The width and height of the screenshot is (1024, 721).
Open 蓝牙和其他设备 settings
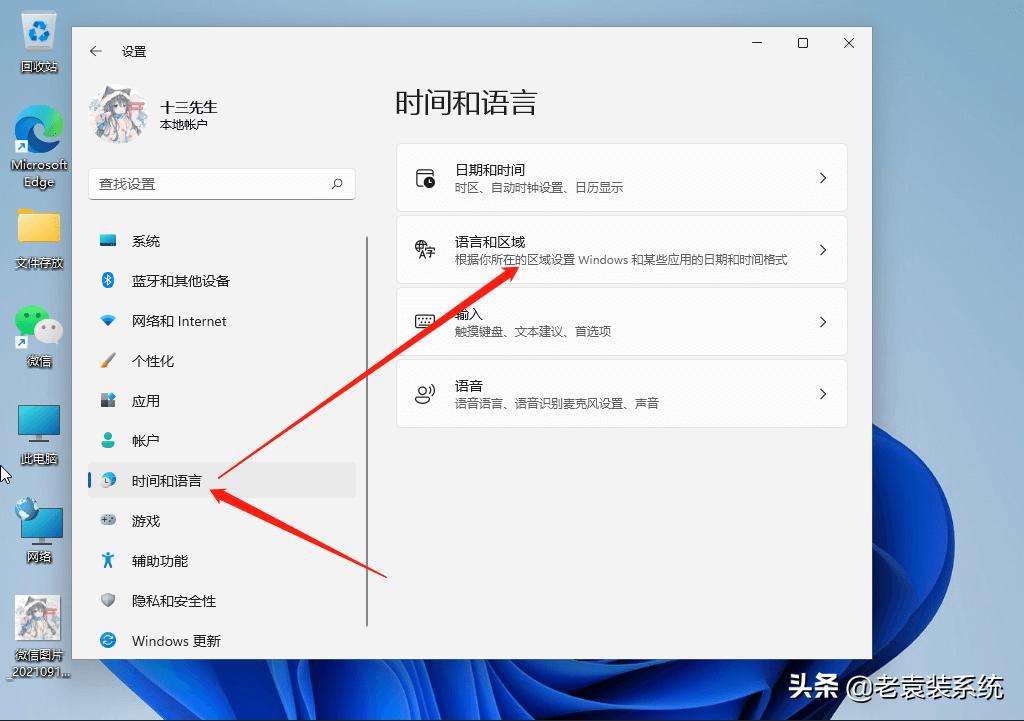tap(180, 280)
